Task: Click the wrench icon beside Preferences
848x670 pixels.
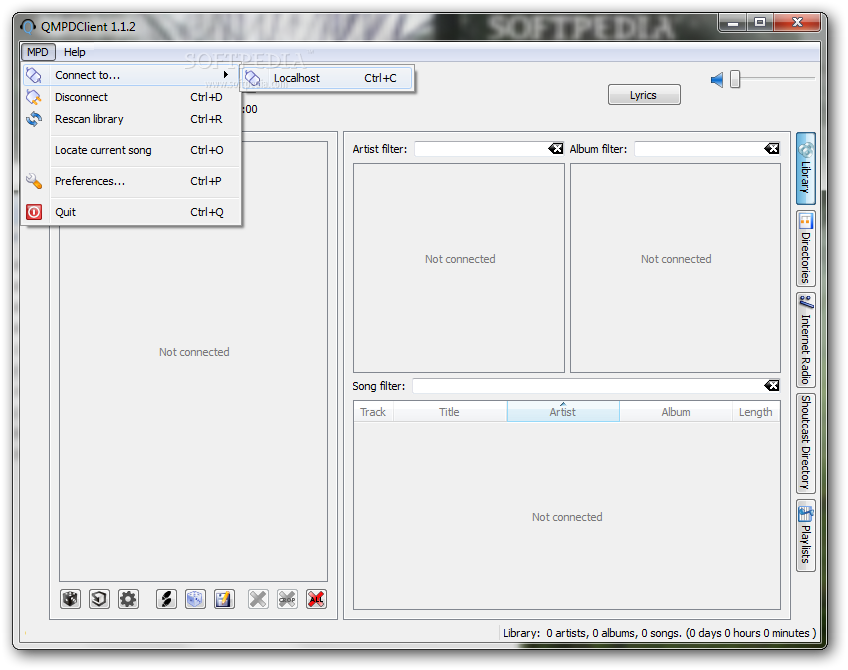Action: [x=34, y=181]
